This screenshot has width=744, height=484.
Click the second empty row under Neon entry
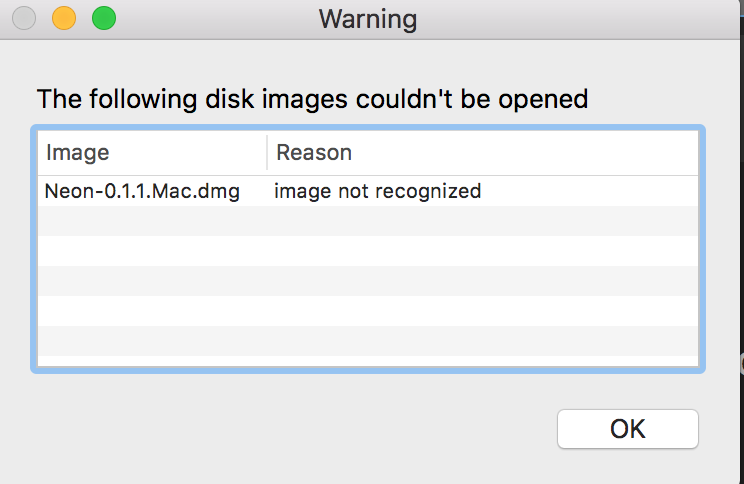pyautogui.click(x=368, y=251)
